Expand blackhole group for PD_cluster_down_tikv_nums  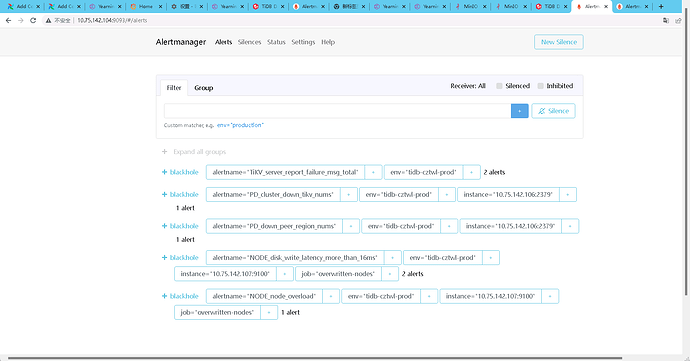180,194
